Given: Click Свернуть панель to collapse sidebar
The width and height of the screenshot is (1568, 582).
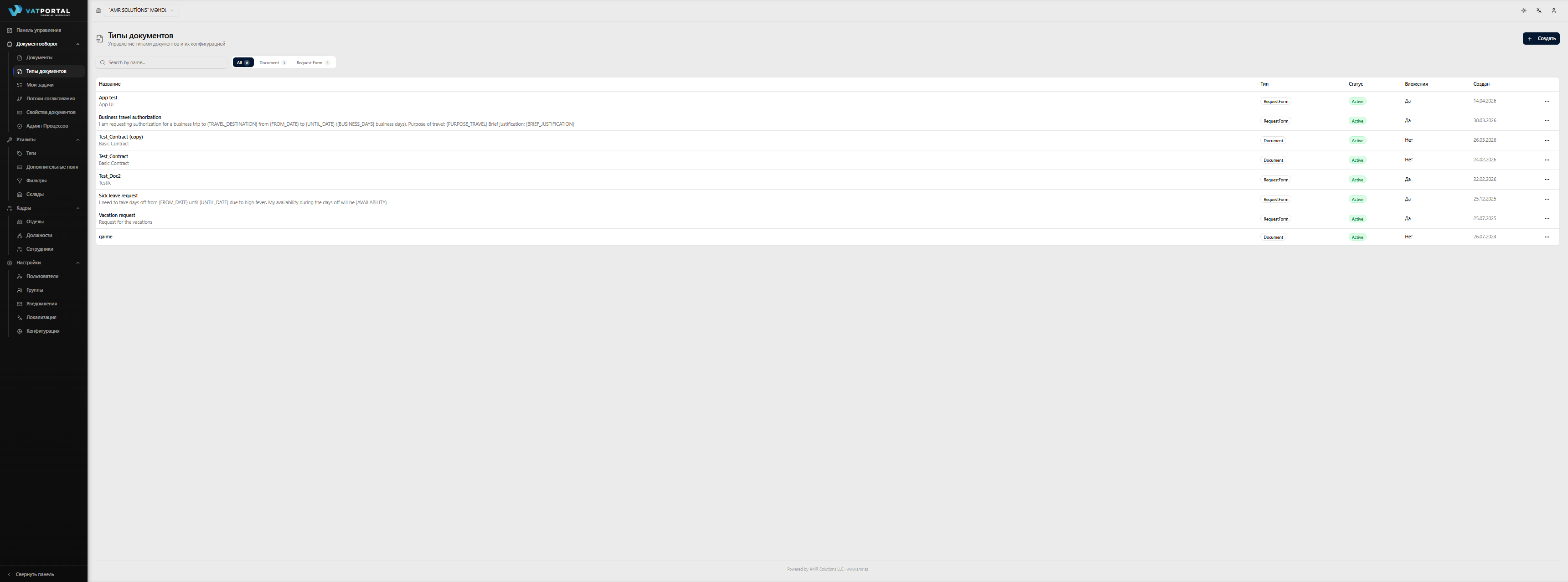Looking at the screenshot, I should pos(35,574).
